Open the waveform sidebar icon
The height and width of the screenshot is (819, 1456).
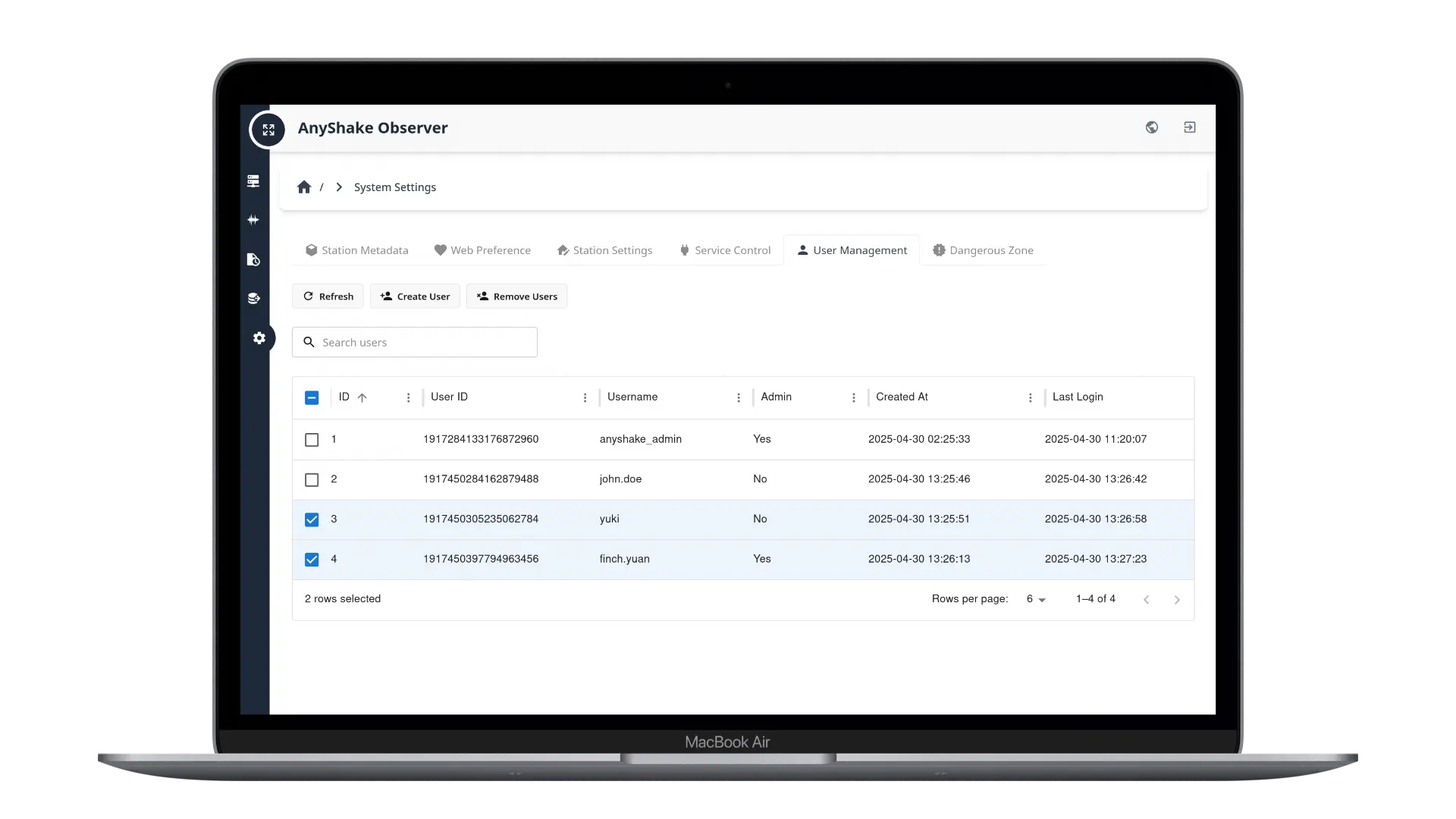point(253,220)
